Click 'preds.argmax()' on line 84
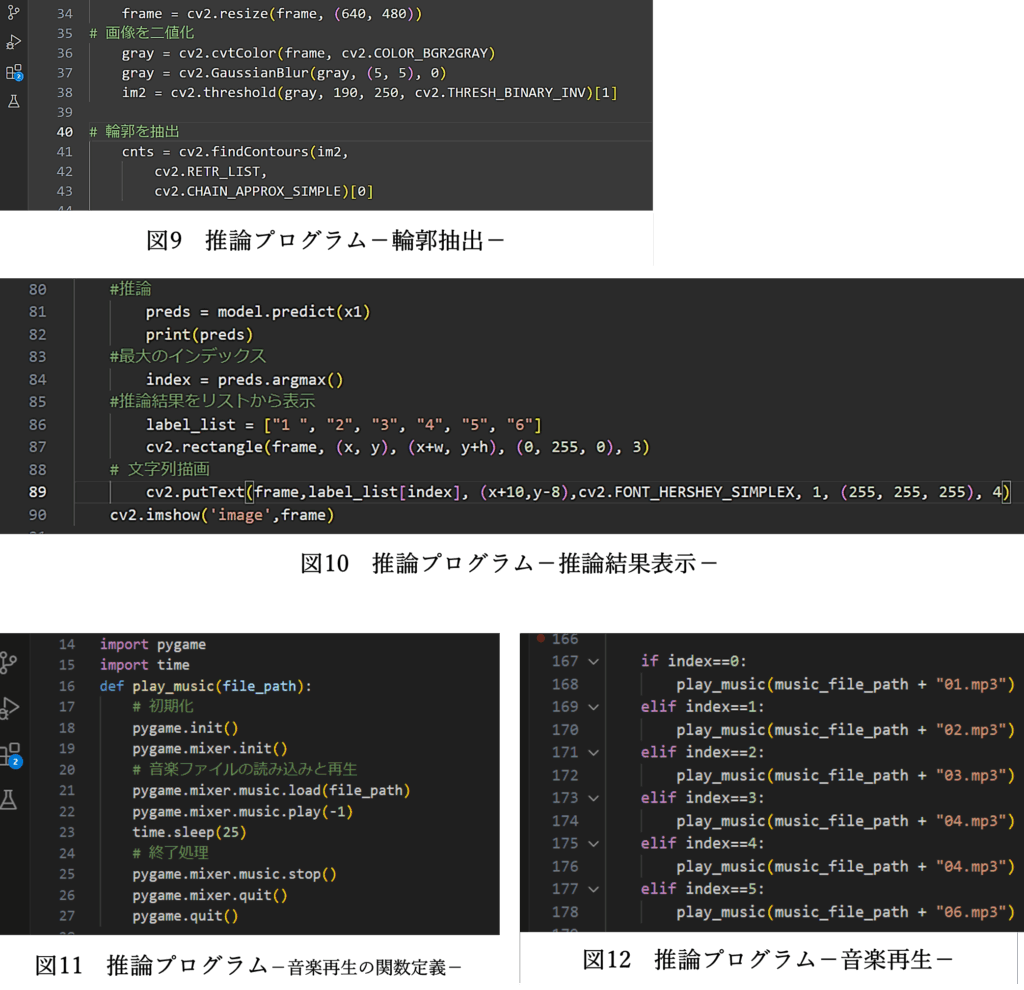1024x990 pixels. [x=280, y=380]
